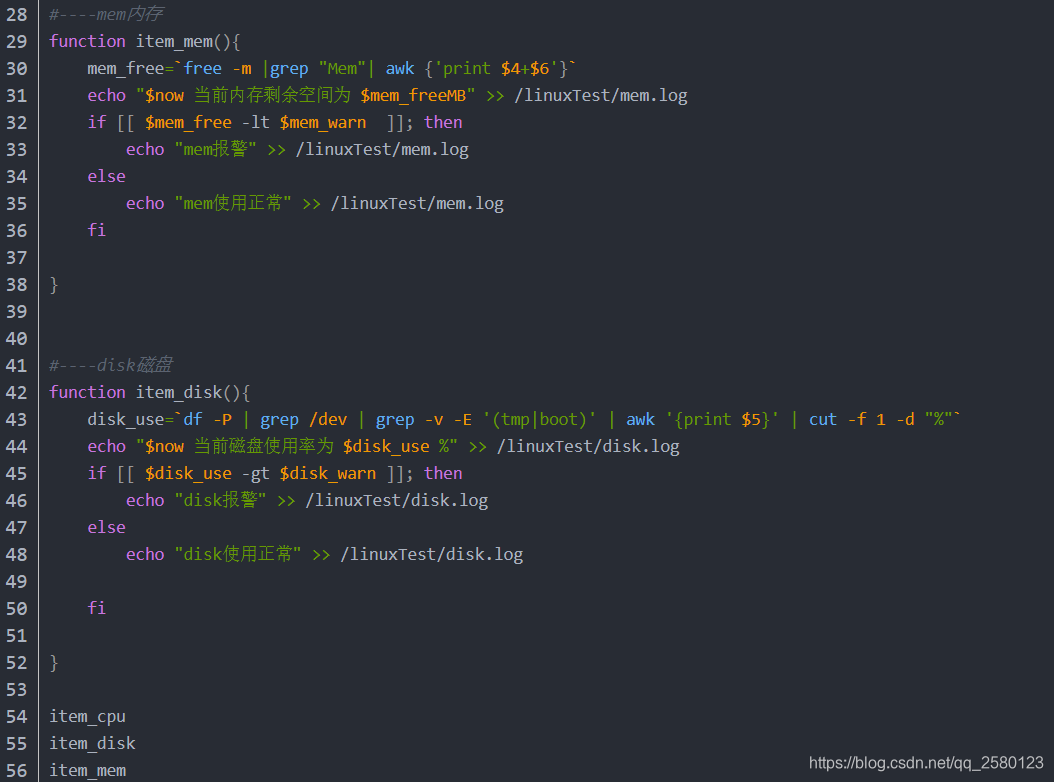
Task: Click the '/dev' argument on line 43
Action: [x=328, y=420]
